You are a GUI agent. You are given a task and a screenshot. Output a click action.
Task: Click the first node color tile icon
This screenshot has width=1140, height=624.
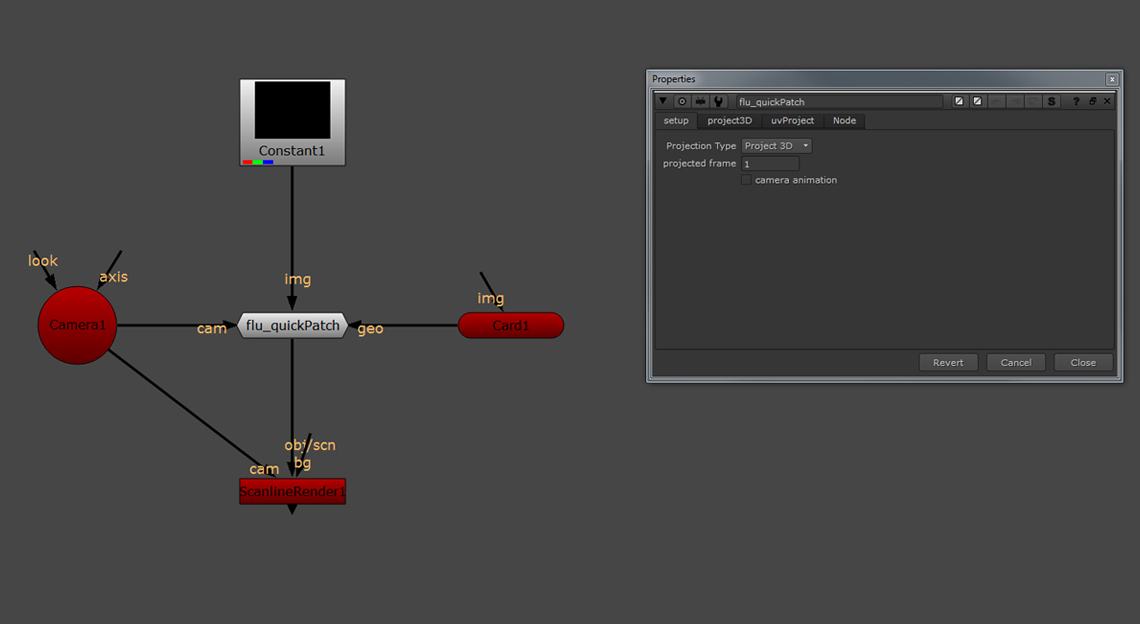pos(959,102)
